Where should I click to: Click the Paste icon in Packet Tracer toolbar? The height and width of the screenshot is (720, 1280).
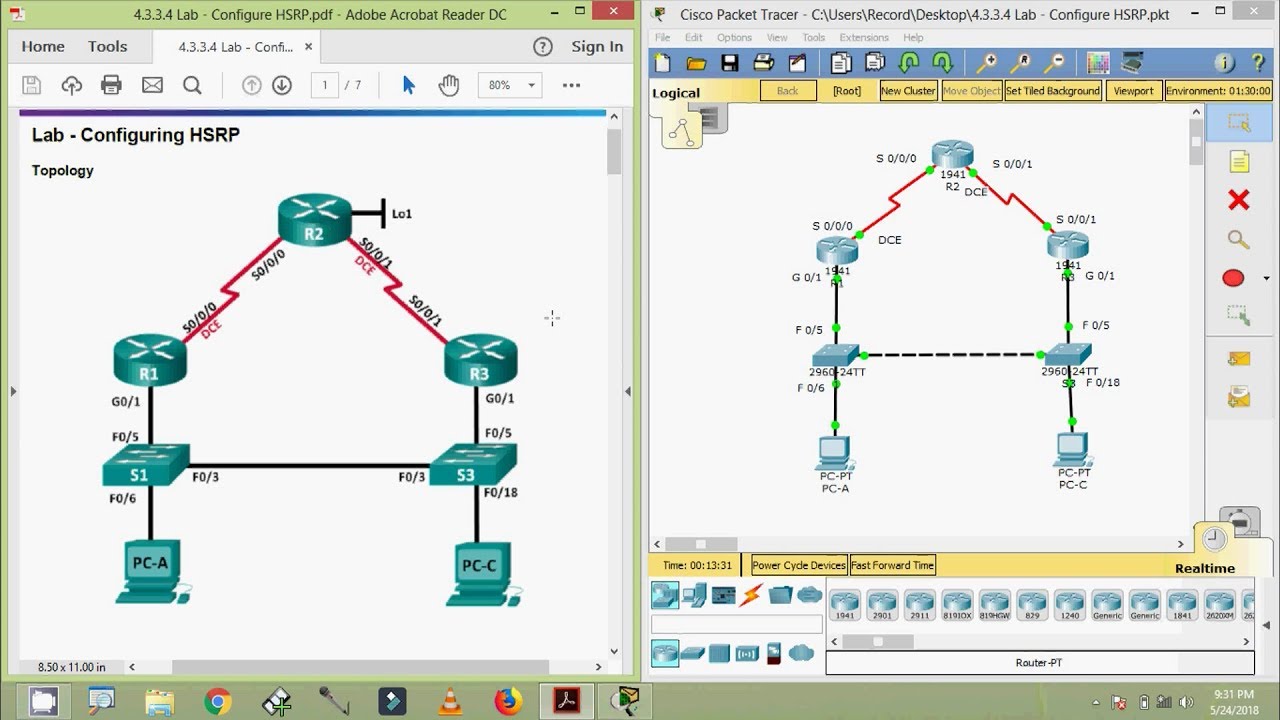pos(875,63)
